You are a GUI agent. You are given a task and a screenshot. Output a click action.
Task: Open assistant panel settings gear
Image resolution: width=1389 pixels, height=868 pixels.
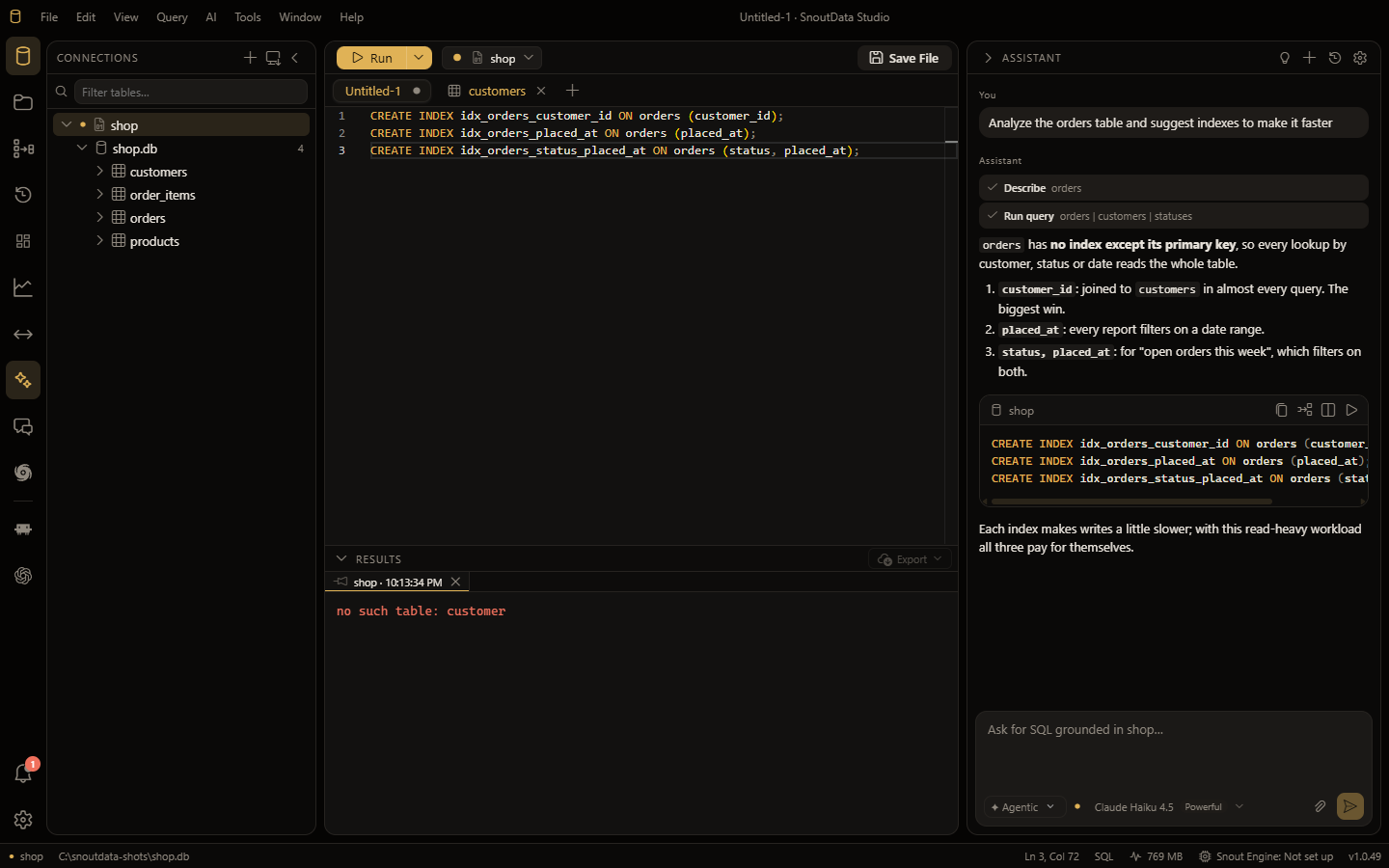1360,58
